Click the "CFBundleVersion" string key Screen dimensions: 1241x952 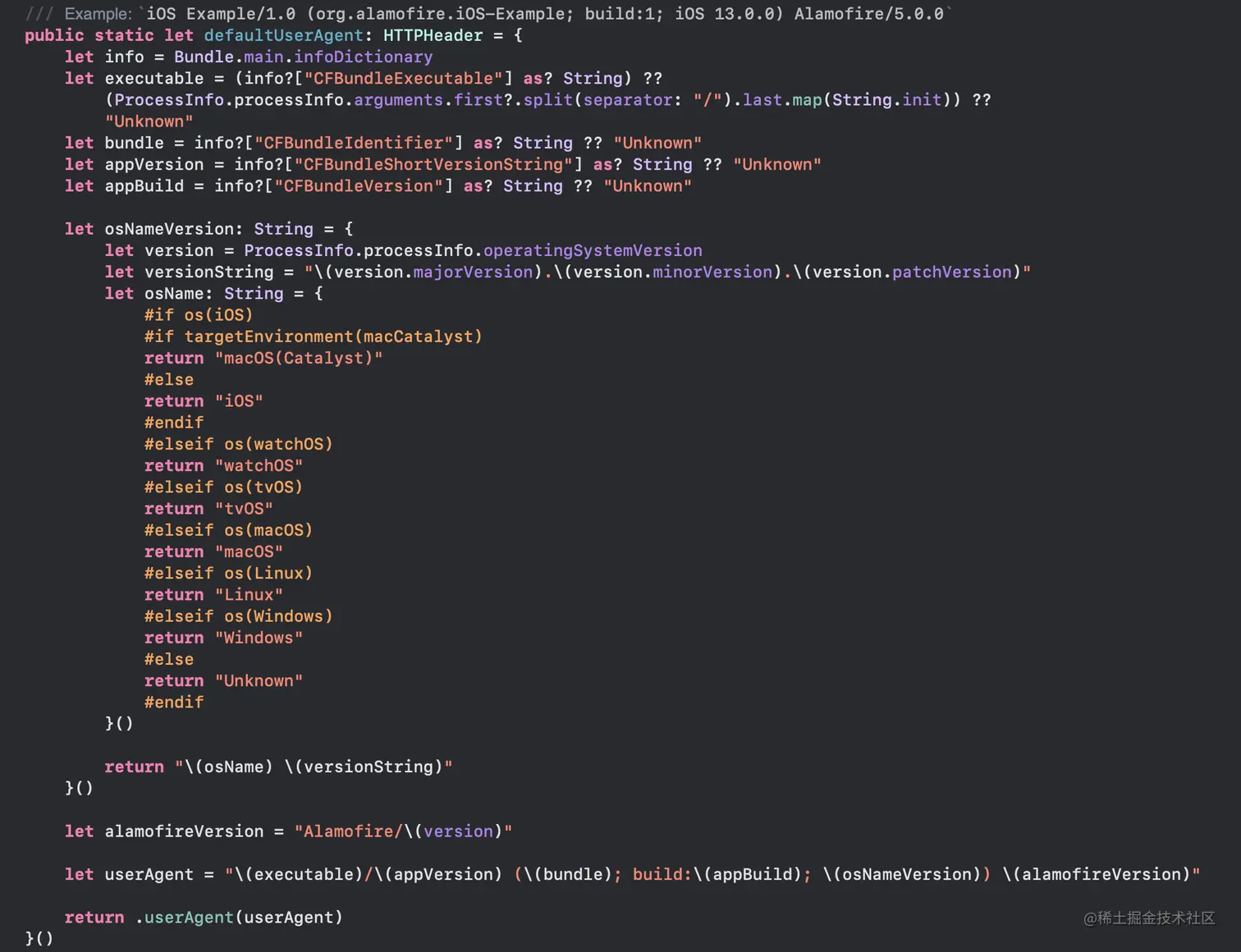pyautogui.click(x=358, y=185)
